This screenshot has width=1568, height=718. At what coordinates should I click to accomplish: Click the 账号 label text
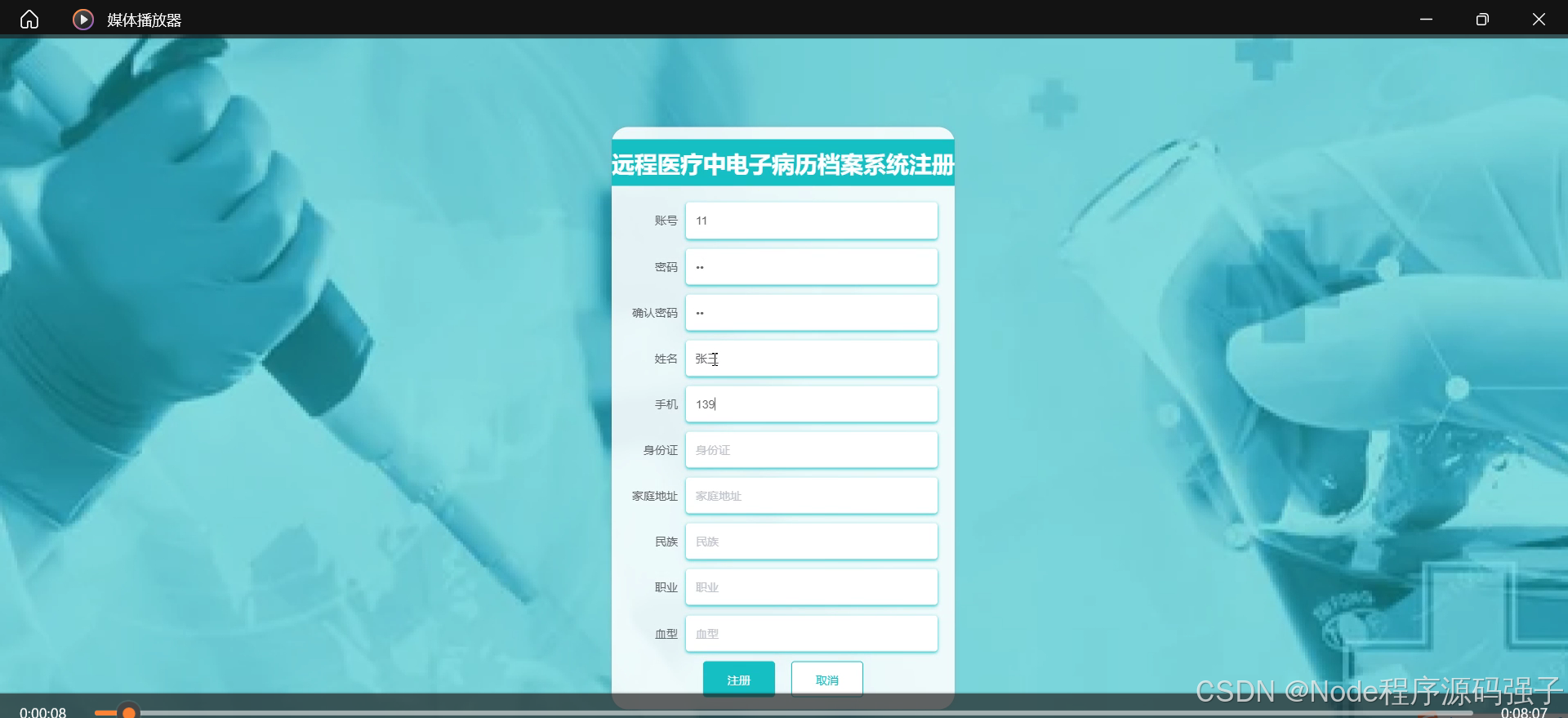(x=666, y=221)
